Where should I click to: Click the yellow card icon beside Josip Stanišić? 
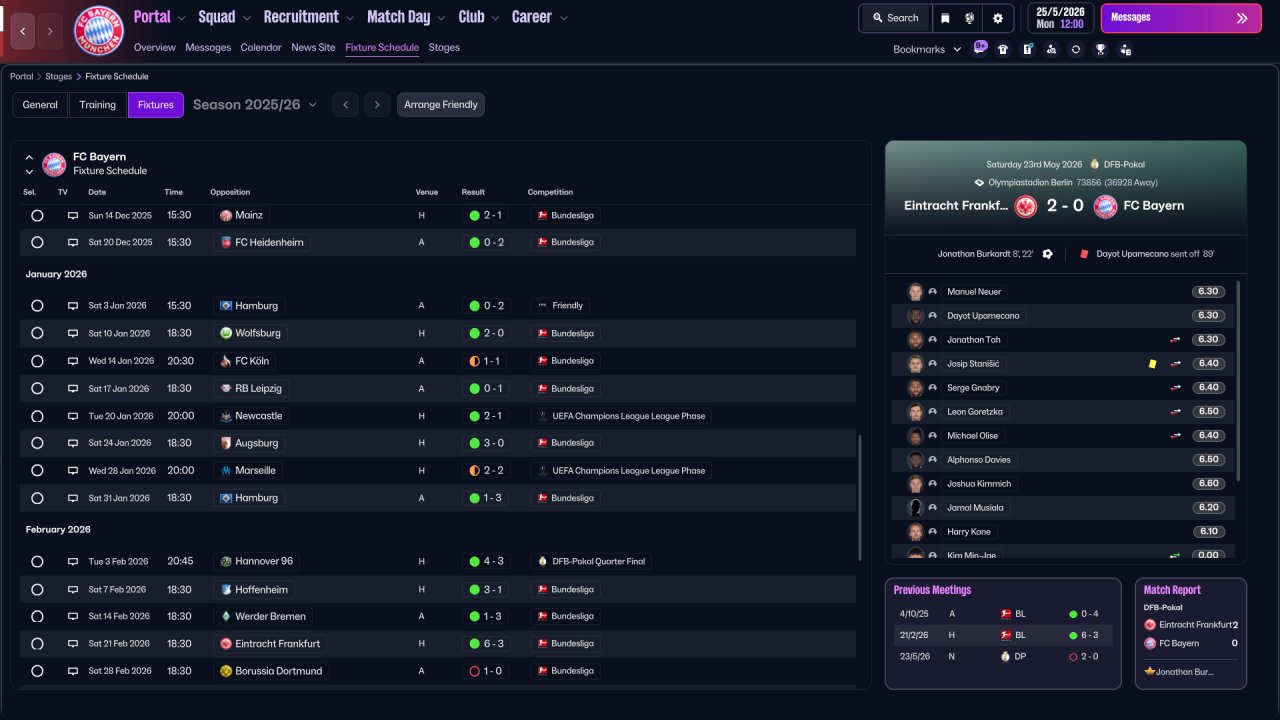pyautogui.click(x=1153, y=364)
